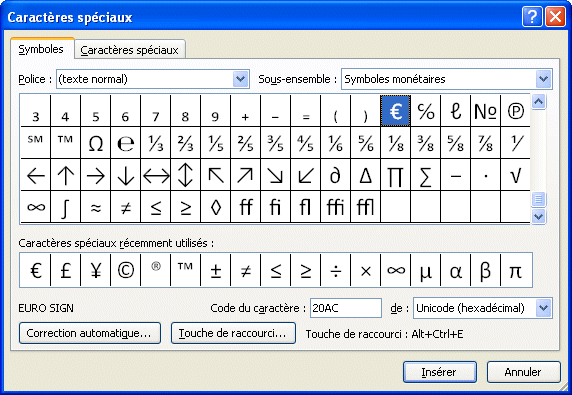
Task: Select the division ÷ recent symbol
Action: click(335, 270)
